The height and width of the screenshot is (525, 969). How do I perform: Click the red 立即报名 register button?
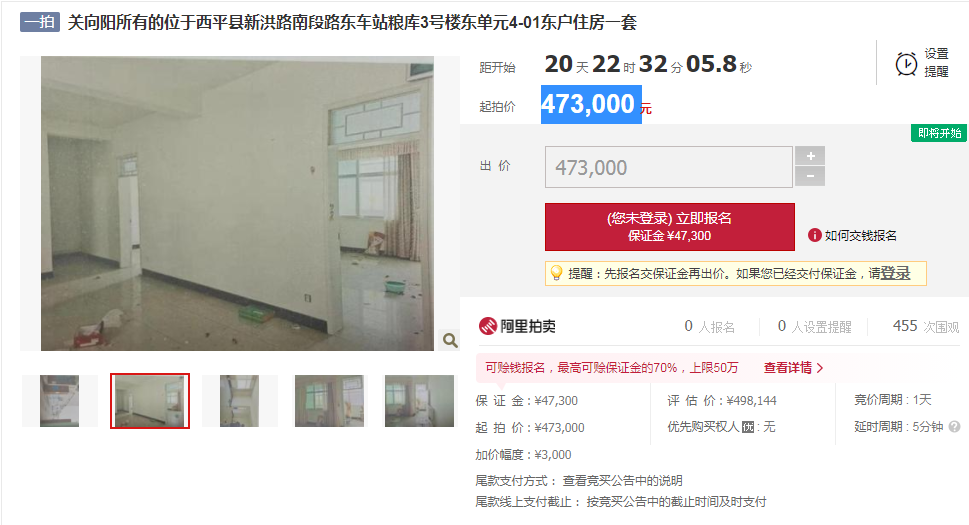click(670, 227)
